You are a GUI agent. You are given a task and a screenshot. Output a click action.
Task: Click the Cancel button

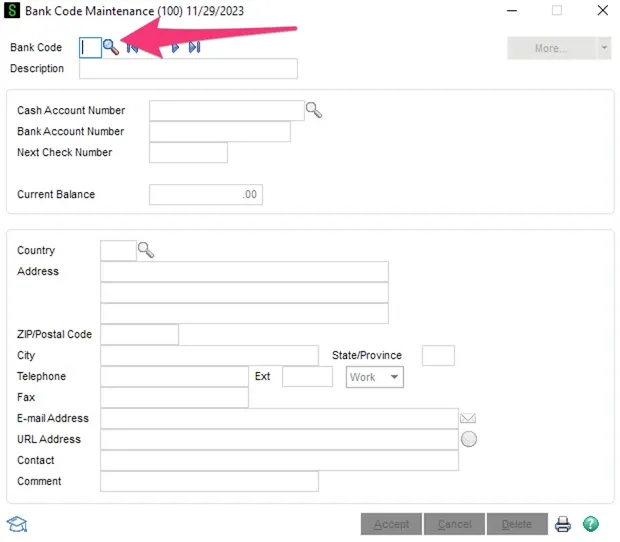tap(454, 524)
